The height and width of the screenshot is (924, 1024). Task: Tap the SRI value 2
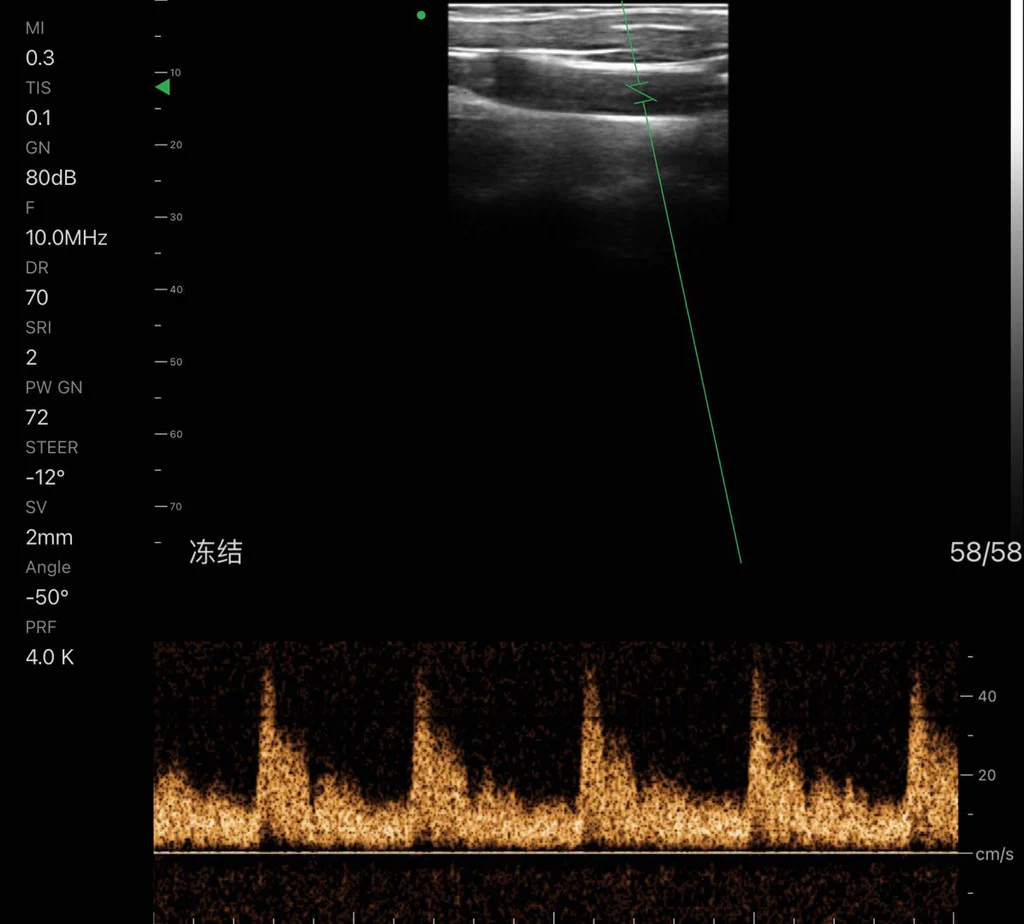point(31,358)
